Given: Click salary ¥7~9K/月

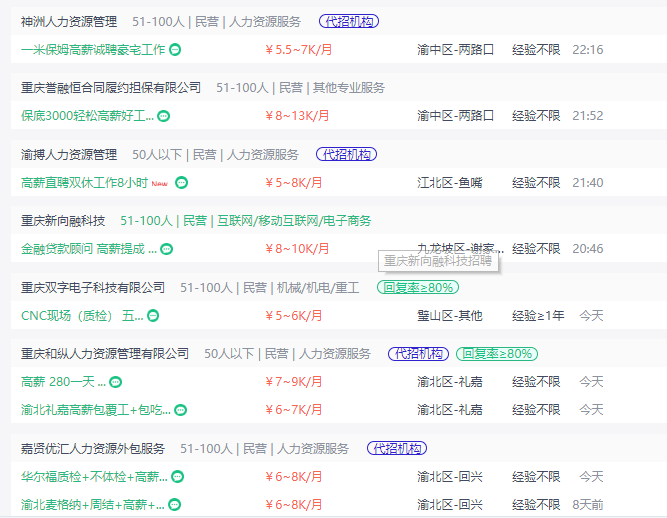Looking at the screenshot, I should coord(293,382).
